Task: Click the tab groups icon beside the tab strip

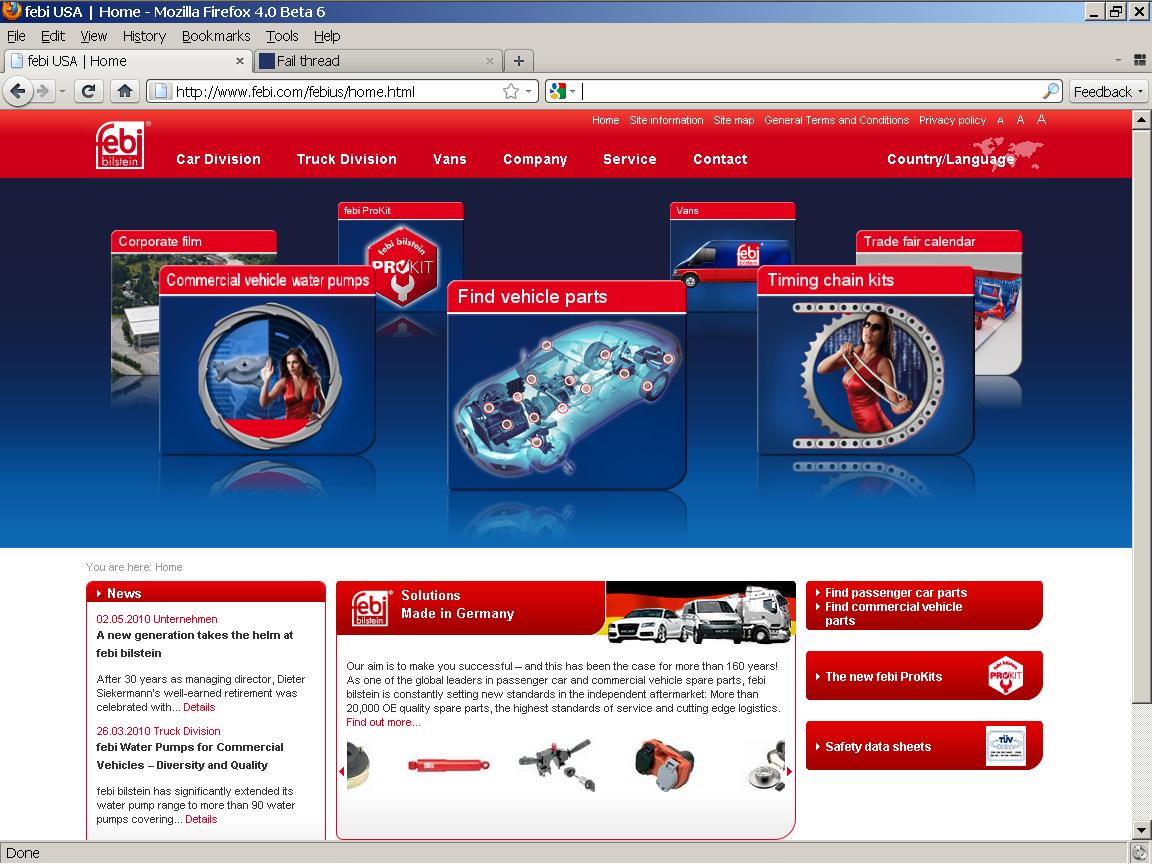Action: coord(1140,60)
